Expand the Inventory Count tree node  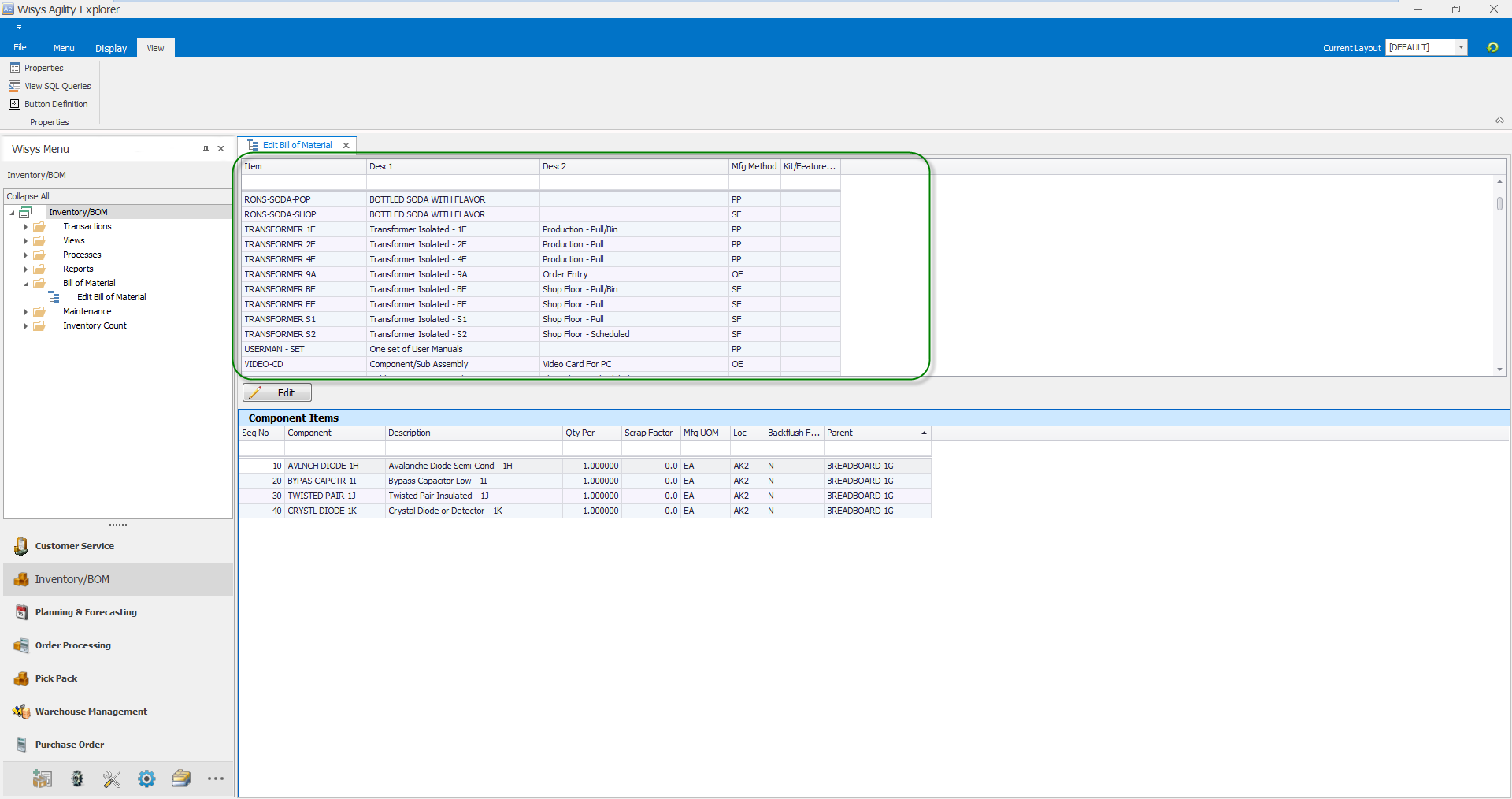(26, 326)
